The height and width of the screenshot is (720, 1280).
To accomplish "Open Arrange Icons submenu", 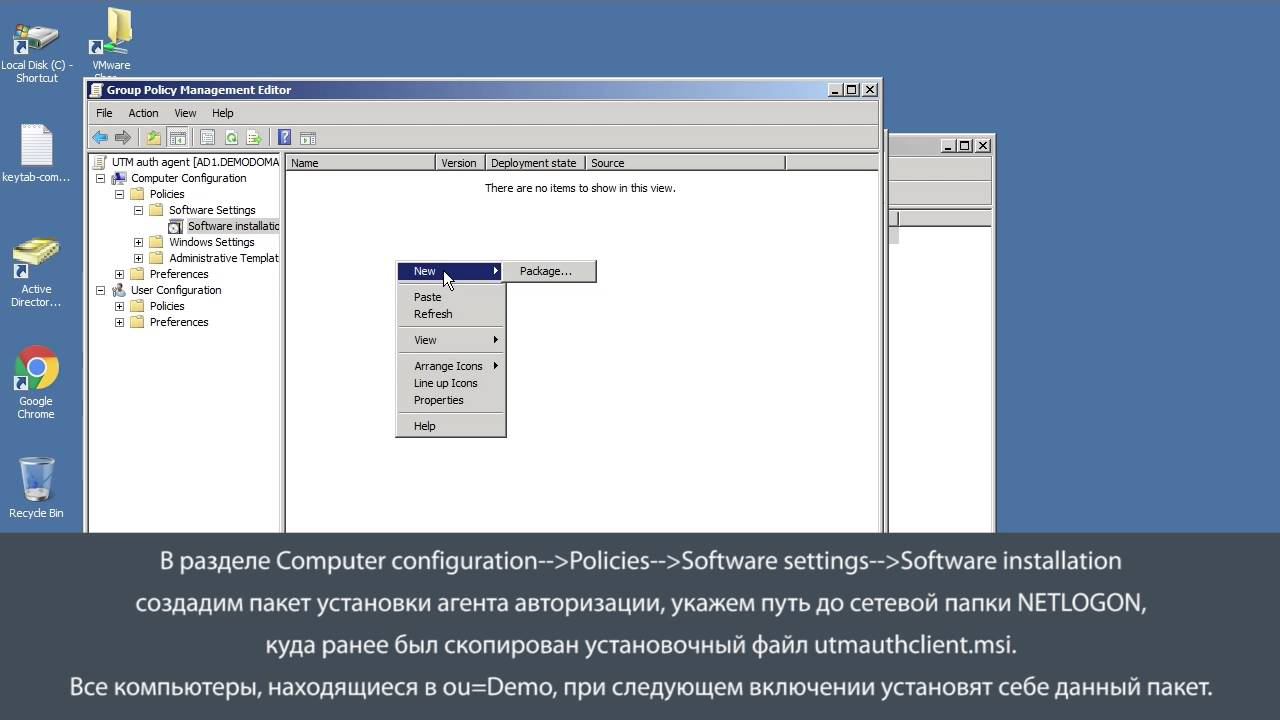I will (451, 366).
